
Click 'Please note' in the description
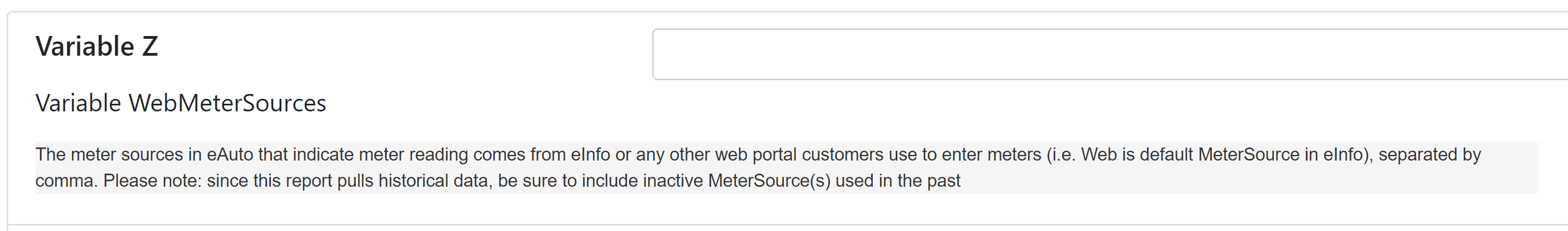pos(152,181)
